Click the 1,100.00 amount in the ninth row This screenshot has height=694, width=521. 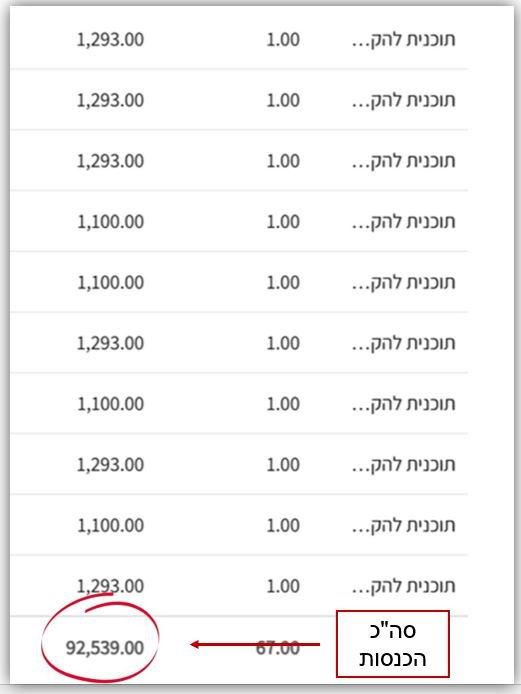pos(110,525)
